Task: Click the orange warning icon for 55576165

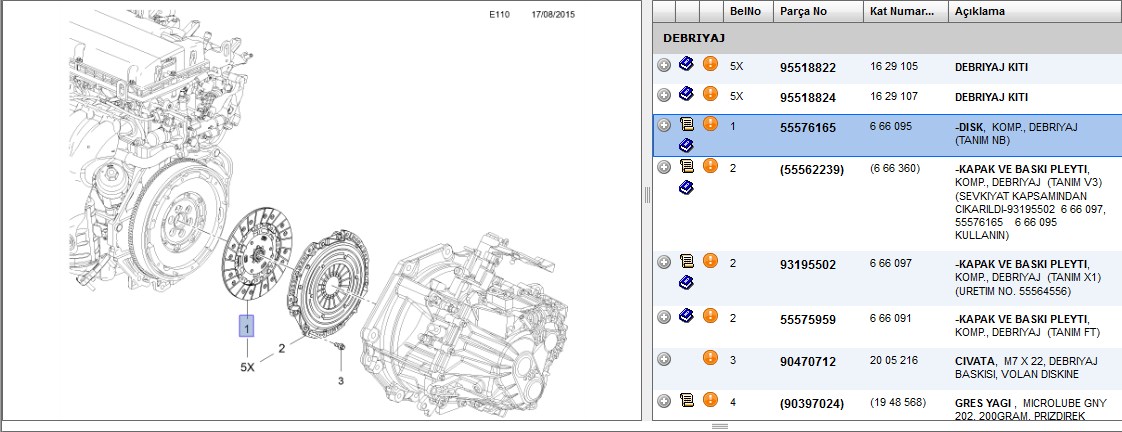Action: click(710, 124)
